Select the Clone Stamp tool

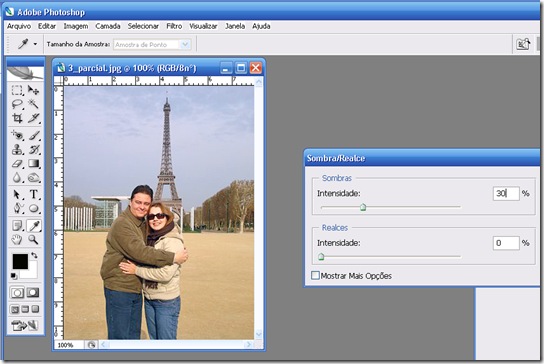(17, 150)
